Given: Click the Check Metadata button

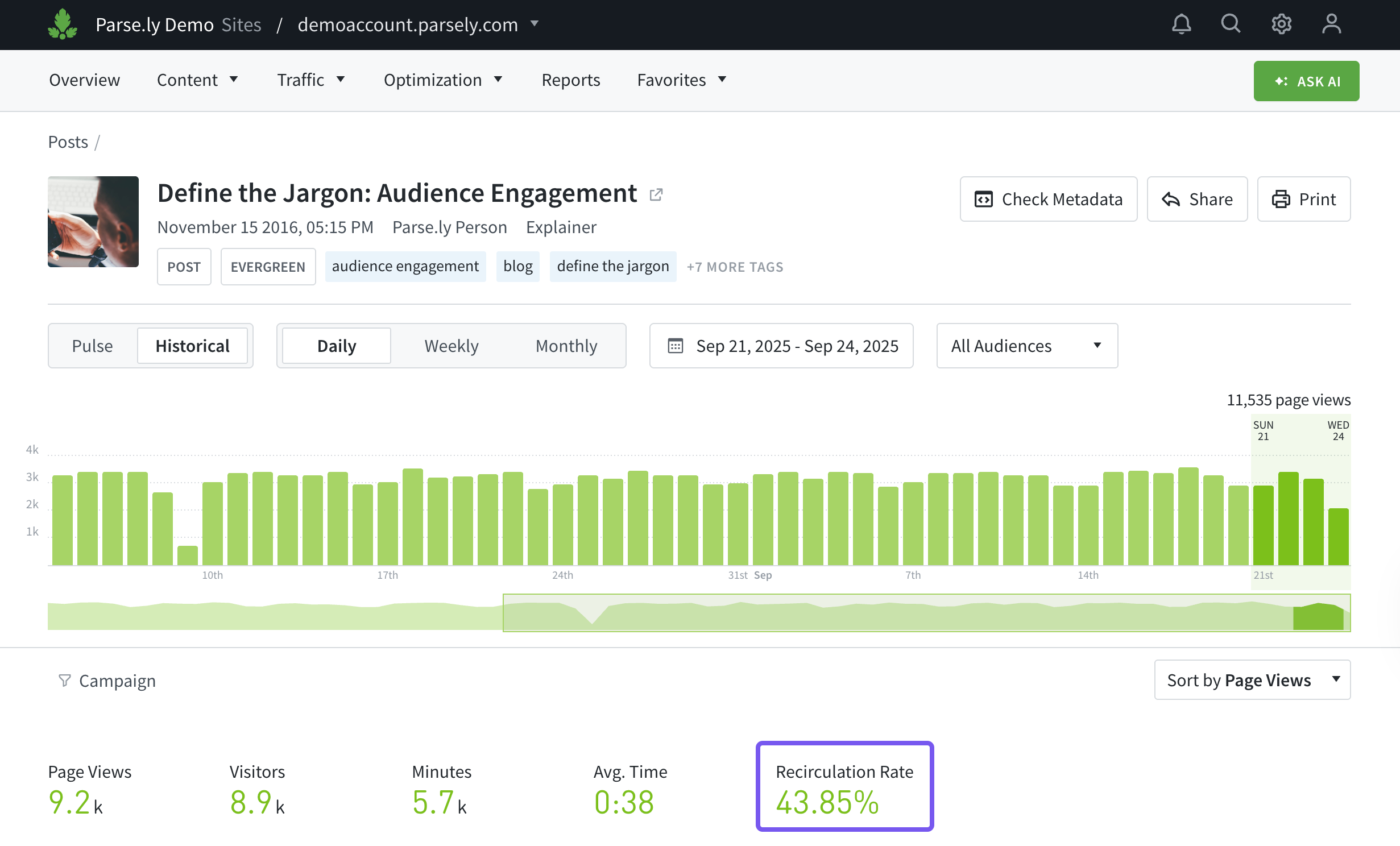Looking at the screenshot, I should click(1049, 199).
